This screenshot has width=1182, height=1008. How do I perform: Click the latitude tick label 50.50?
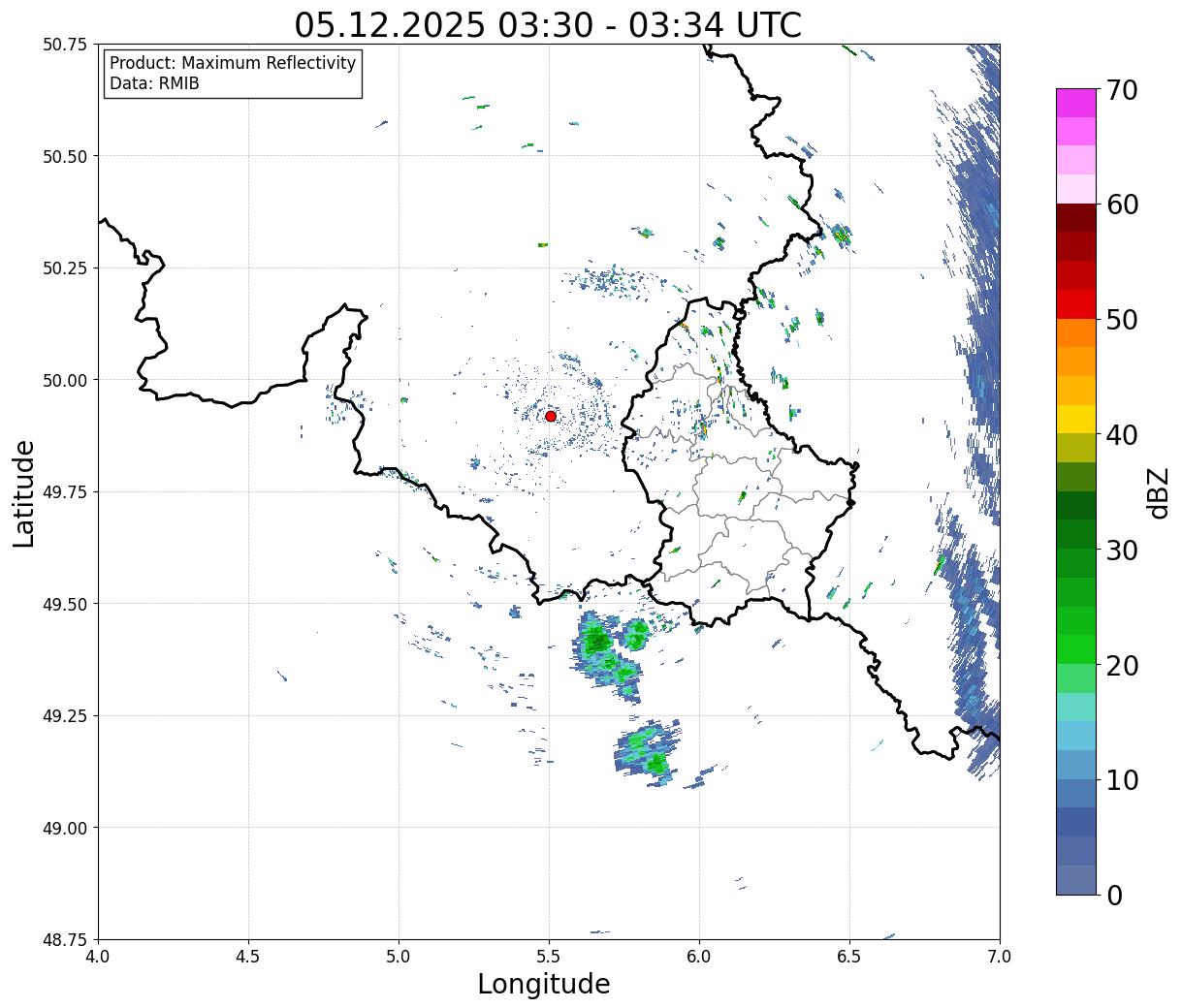coord(65,156)
